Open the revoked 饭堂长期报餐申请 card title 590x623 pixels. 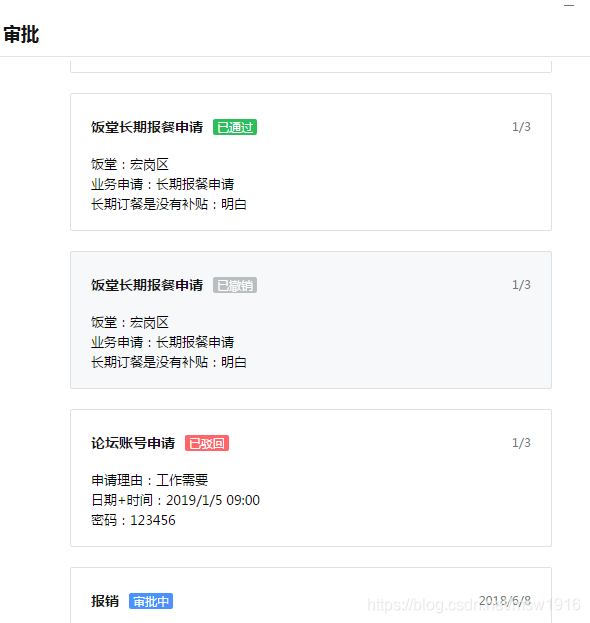point(147,285)
